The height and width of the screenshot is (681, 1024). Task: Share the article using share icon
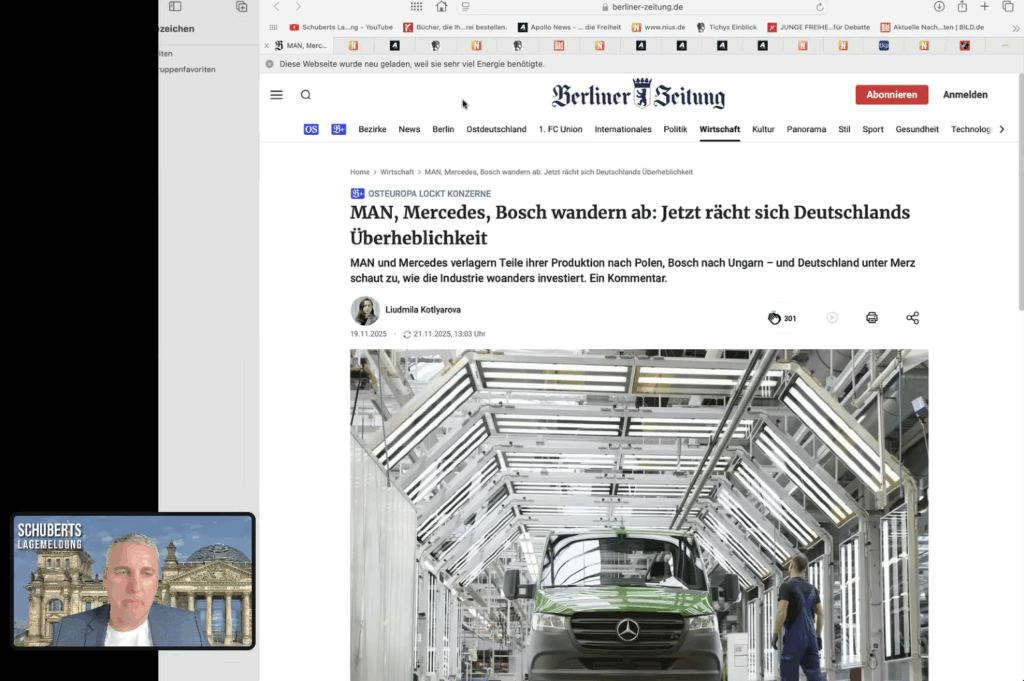(912, 318)
